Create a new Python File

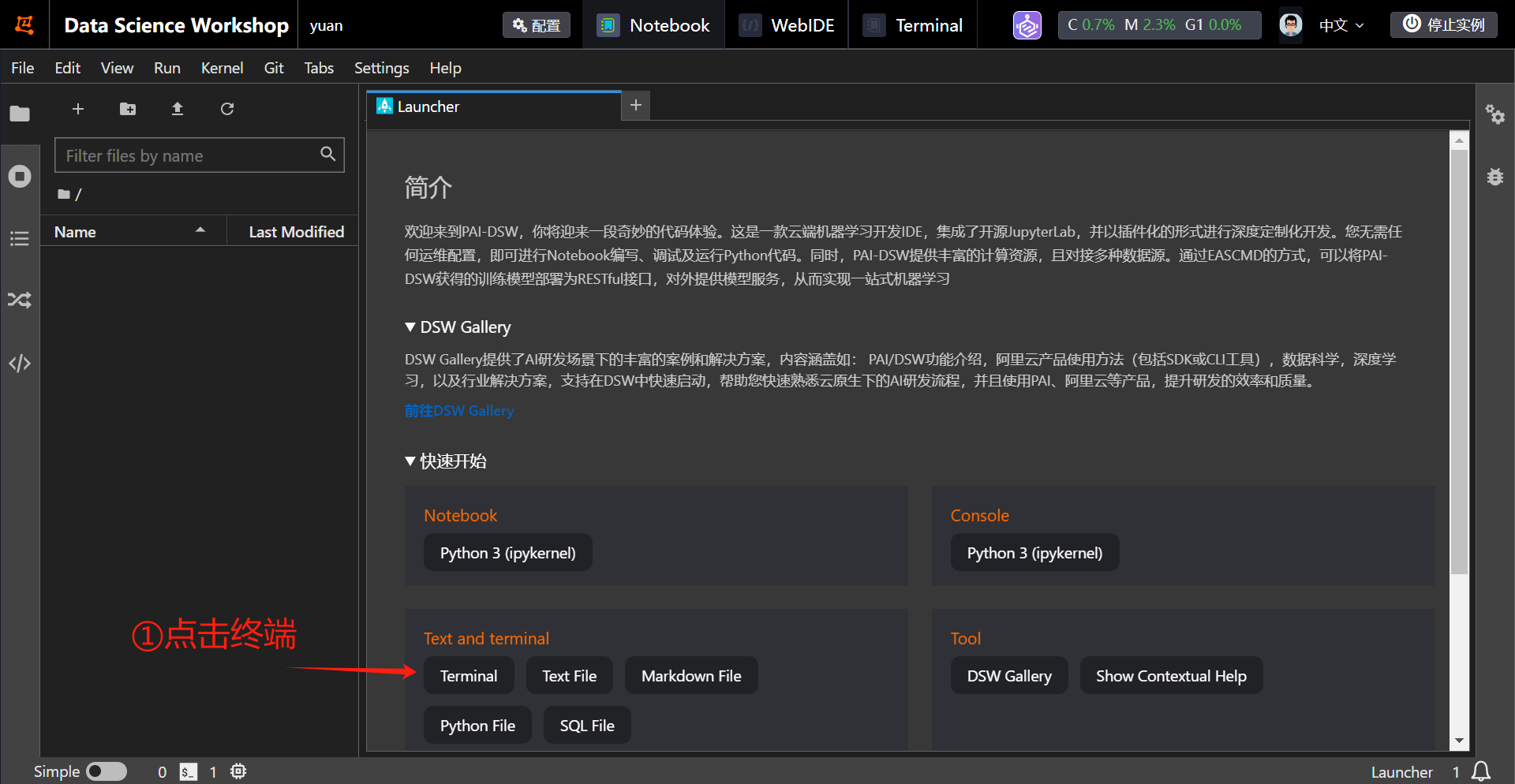[x=477, y=726]
